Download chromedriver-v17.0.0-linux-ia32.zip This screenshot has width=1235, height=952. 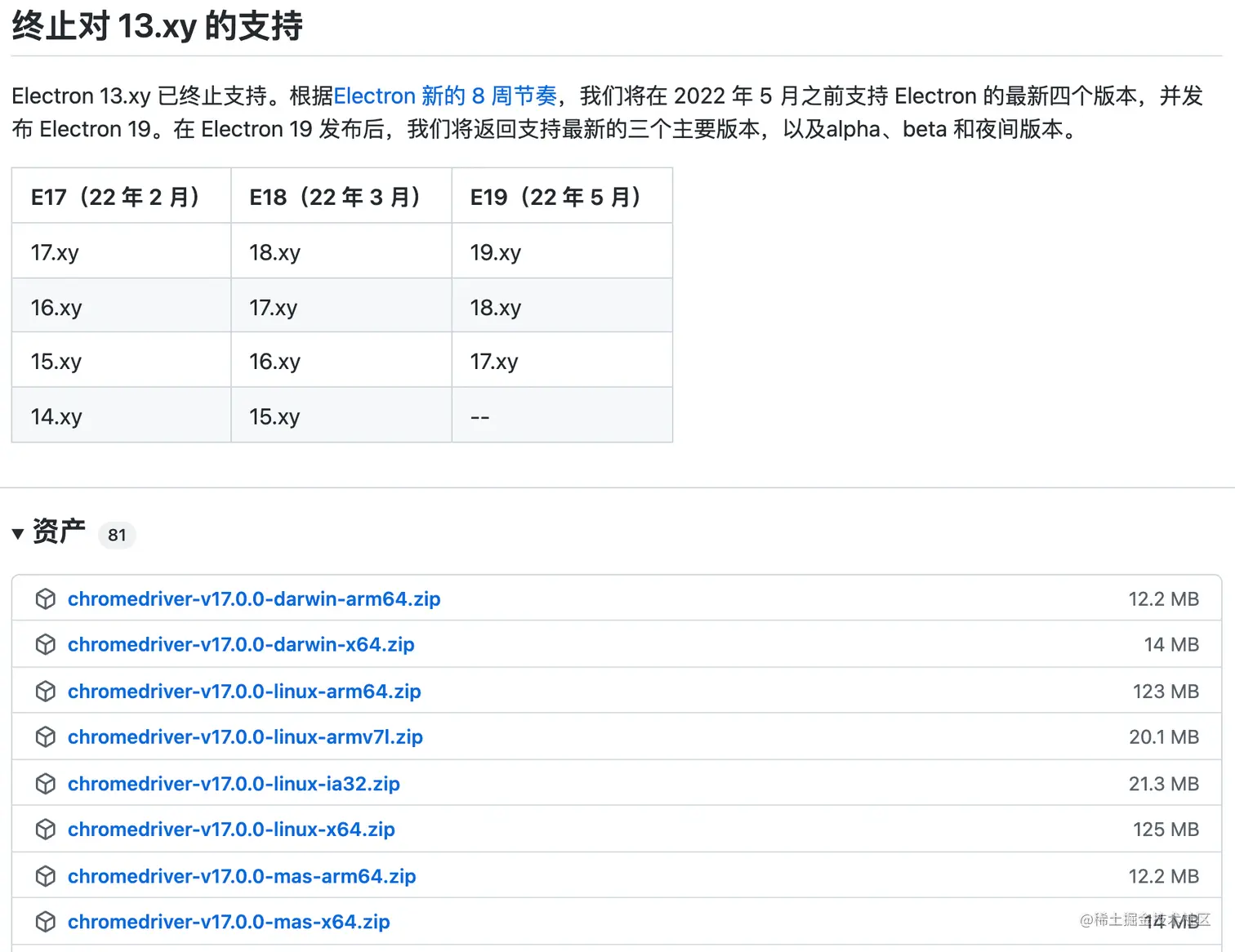point(234,783)
